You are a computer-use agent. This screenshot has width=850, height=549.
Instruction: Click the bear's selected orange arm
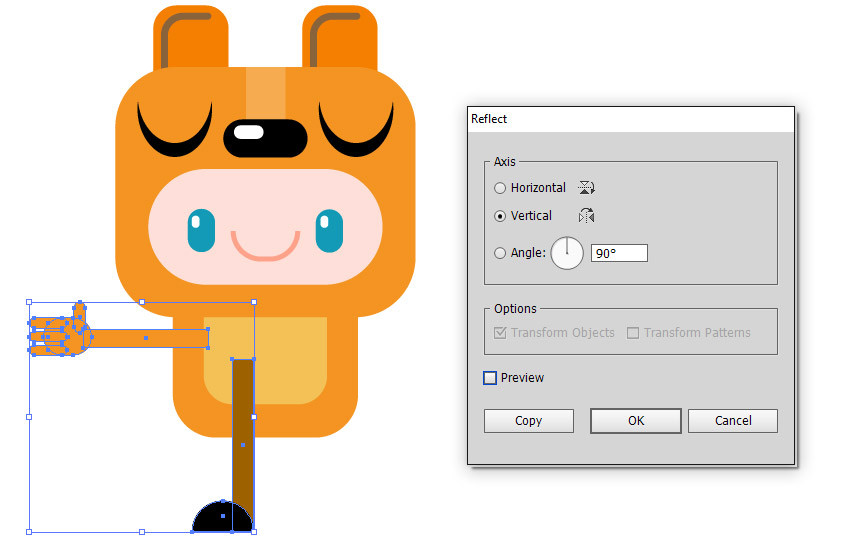pyautogui.click(x=146, y=338)
